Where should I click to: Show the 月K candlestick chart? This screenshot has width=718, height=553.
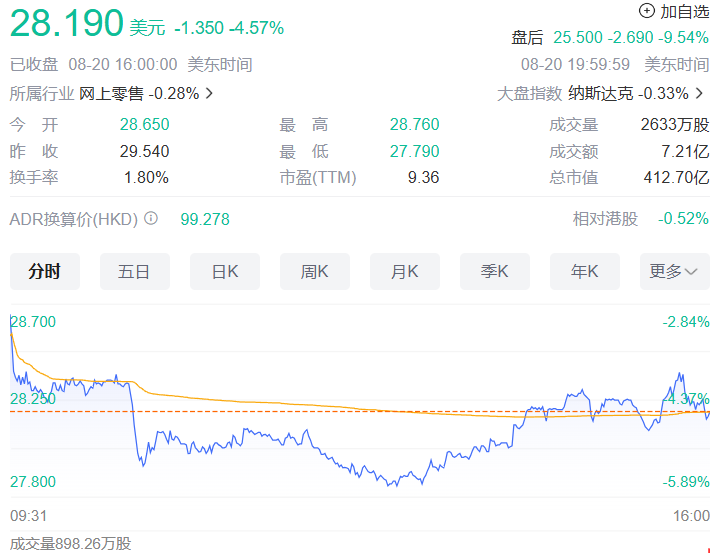point(404,271)
